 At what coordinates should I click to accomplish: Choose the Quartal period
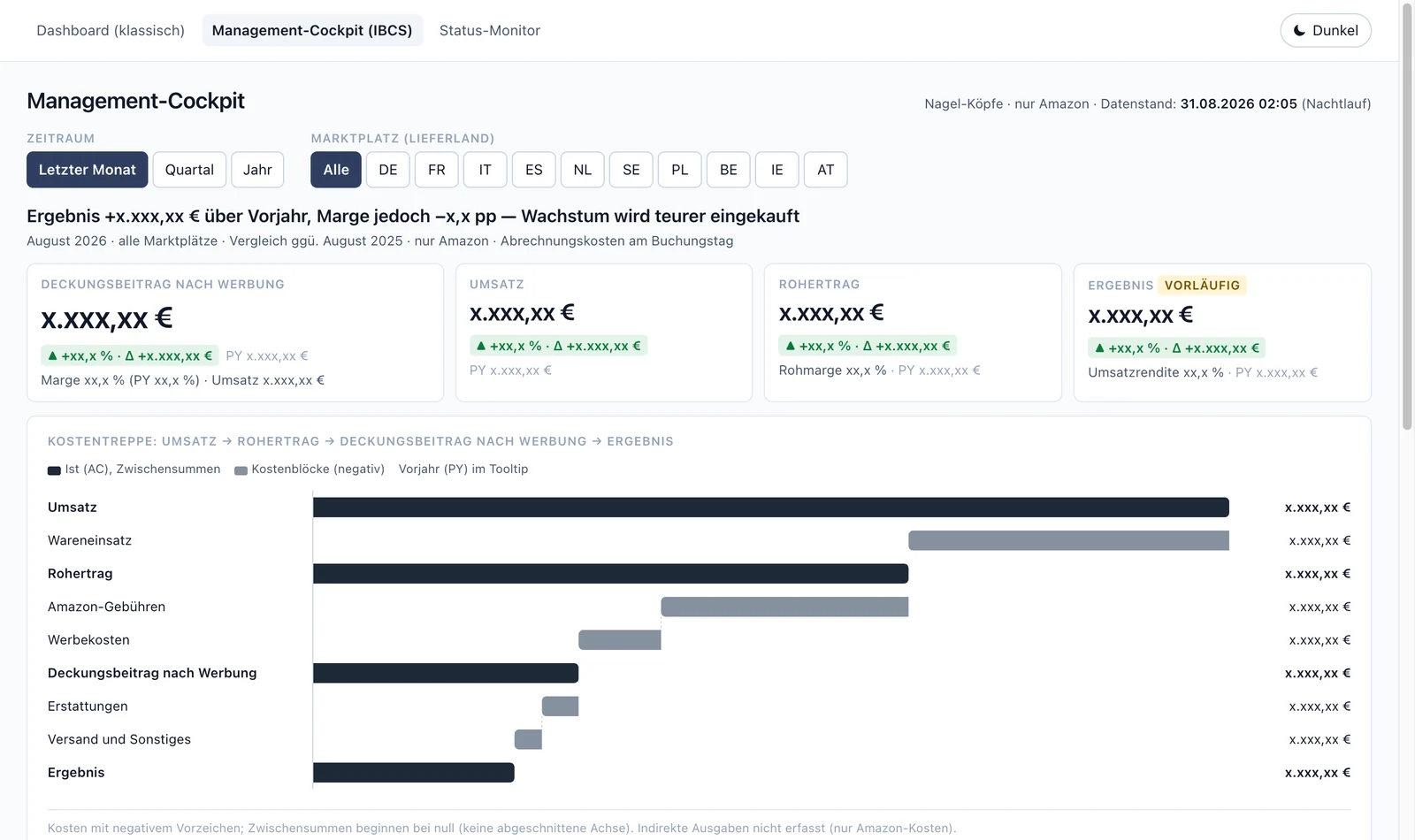point(189,170)
